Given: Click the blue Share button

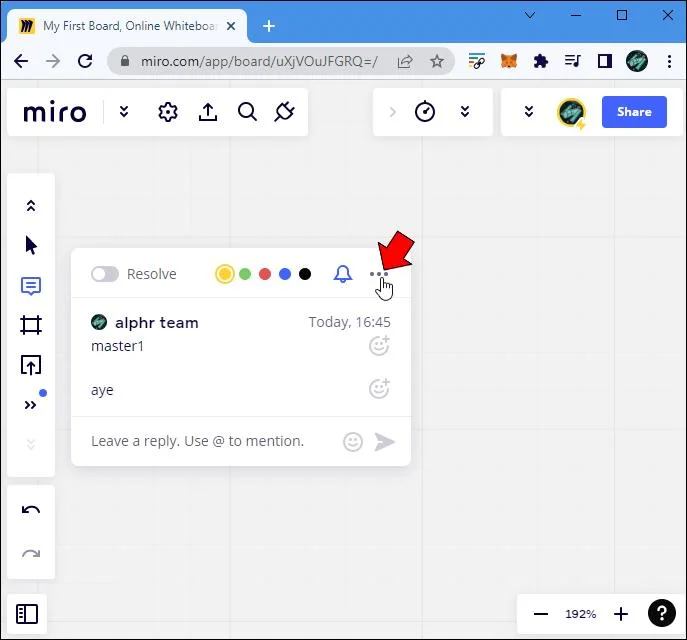Looking at the screenshot, I should coord(634,112).
